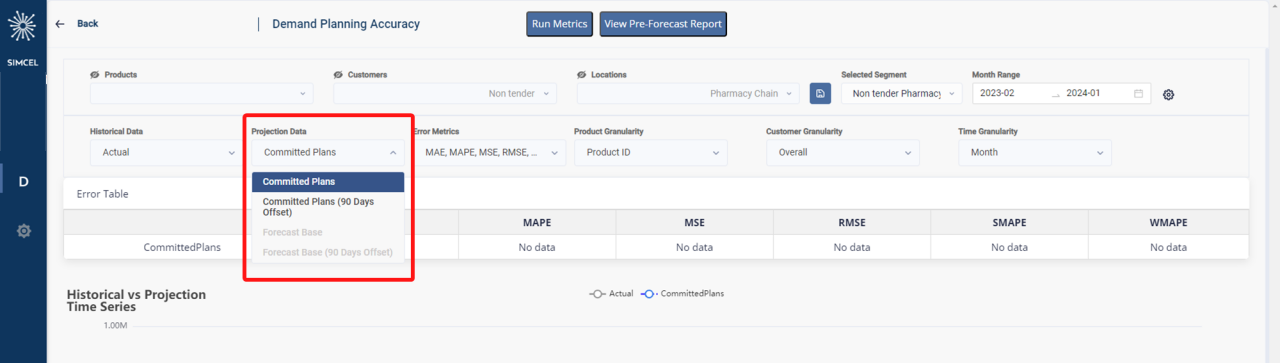Open Selected Segment dropdown
1280x363 pixels.
tap(901, 93)
